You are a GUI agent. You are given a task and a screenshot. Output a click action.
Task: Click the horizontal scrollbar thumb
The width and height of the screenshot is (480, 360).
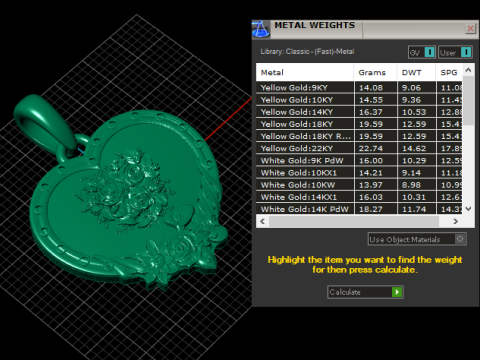[x=354, y=221]
